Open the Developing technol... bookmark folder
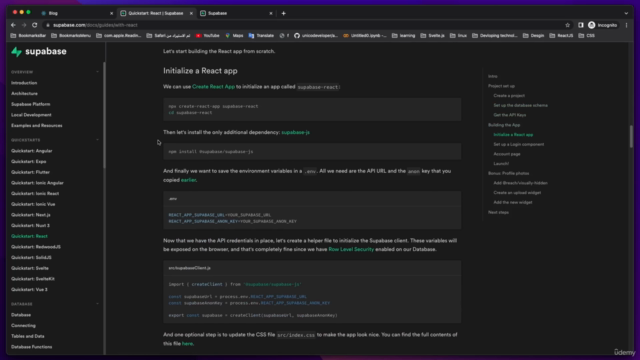640x360 pixels. (495, 36)
